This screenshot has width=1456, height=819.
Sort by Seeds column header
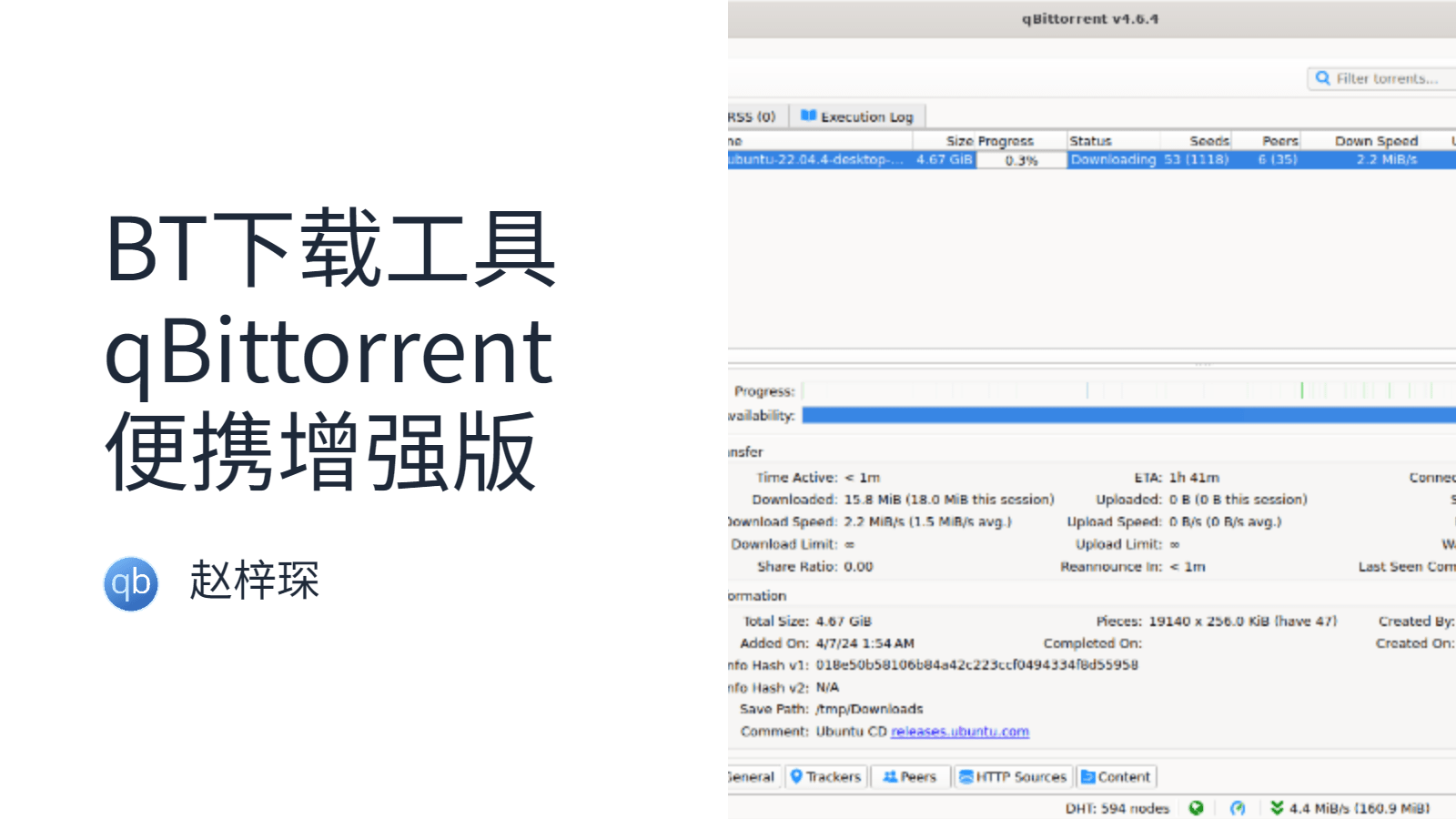1209,141
